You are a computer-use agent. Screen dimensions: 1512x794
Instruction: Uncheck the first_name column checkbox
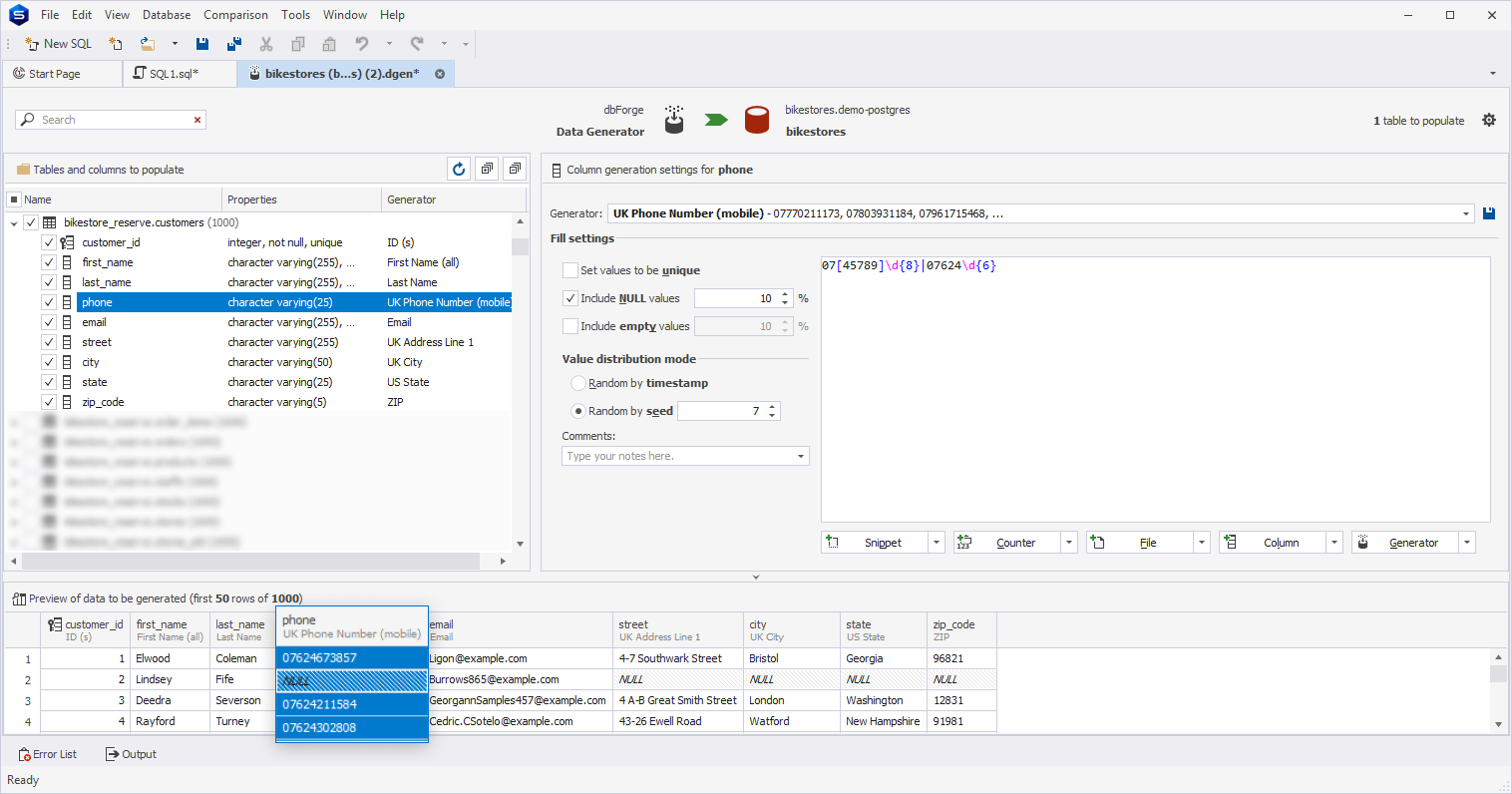tap(49, 262)
